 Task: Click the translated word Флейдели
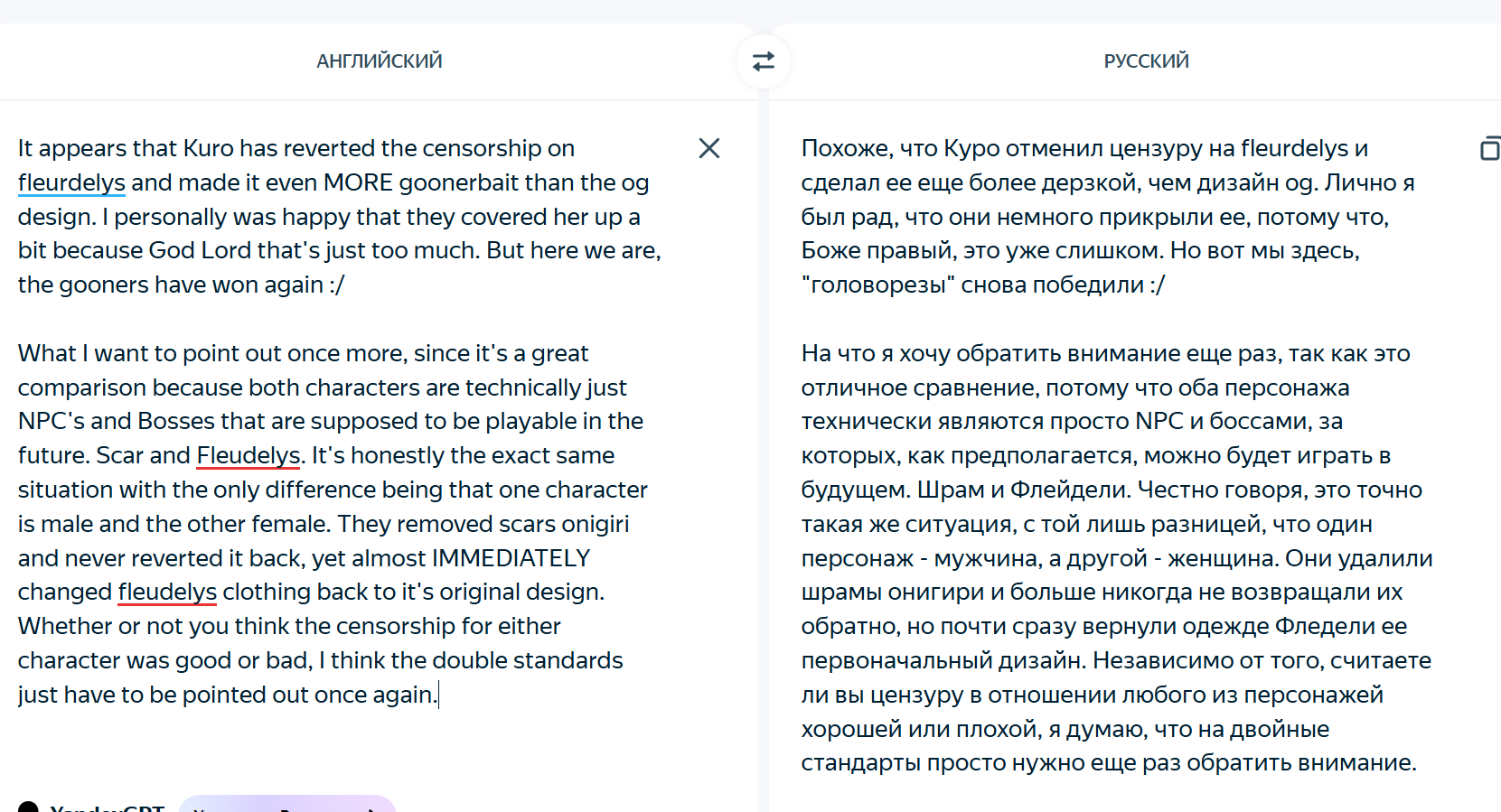pos(1070,490)
